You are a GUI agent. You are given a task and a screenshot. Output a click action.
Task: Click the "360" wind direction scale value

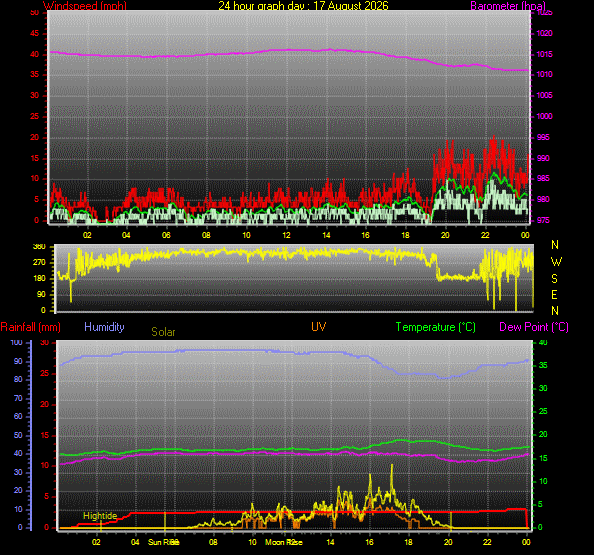click(39, 247)
